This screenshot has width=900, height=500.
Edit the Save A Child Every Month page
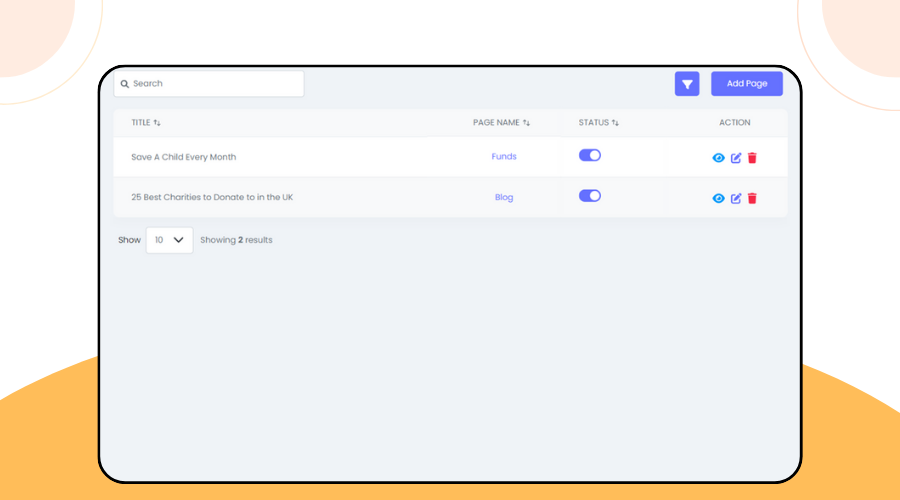736,158
